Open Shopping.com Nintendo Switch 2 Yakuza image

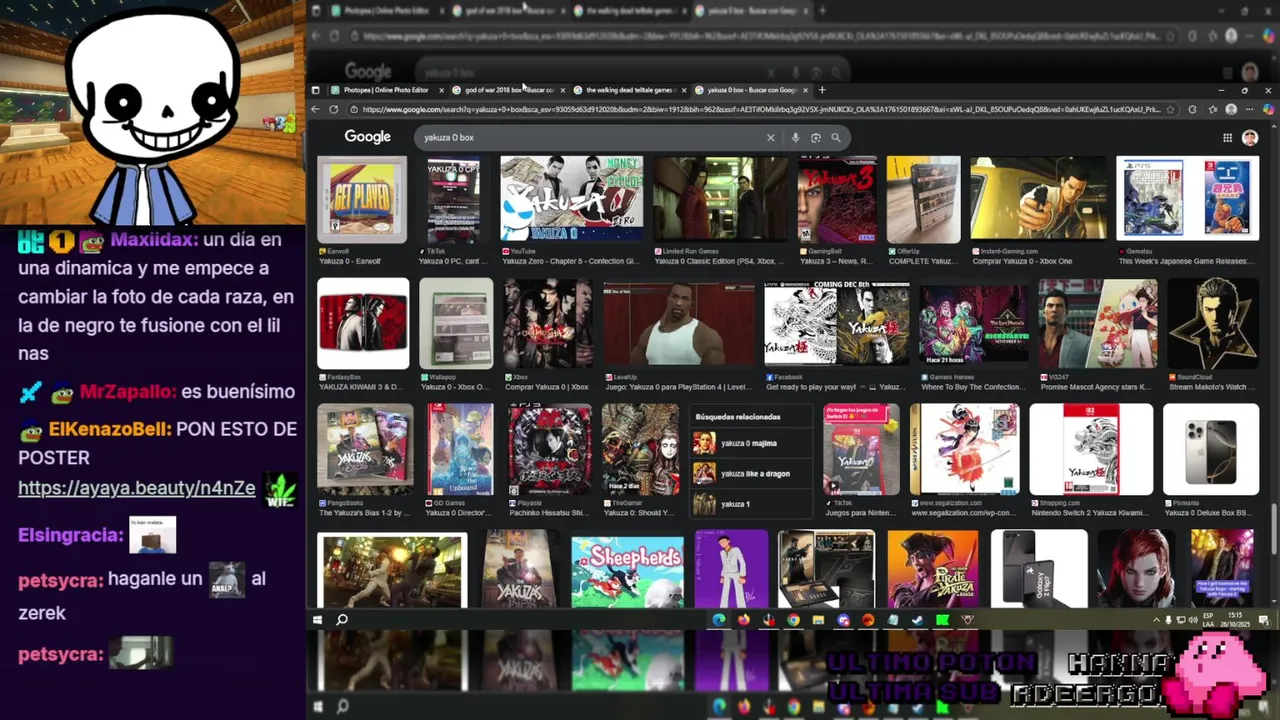point(1091,451)
